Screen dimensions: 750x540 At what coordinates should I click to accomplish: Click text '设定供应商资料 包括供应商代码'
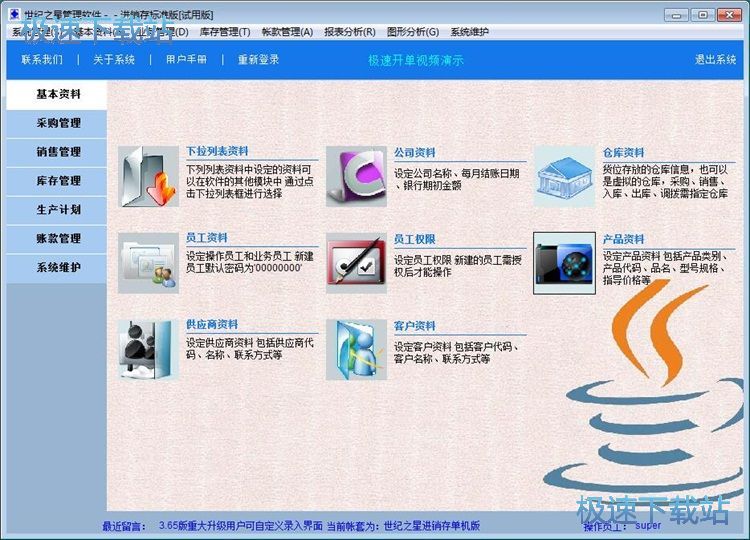[250, 343]
